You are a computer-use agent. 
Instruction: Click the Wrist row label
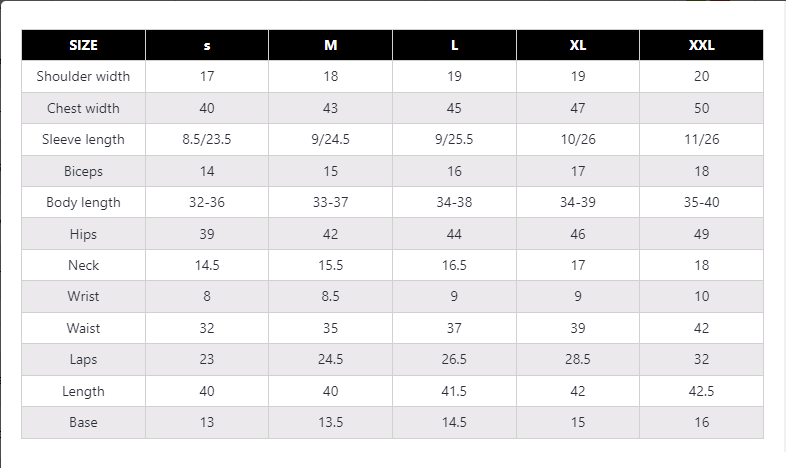click(83, 296)
